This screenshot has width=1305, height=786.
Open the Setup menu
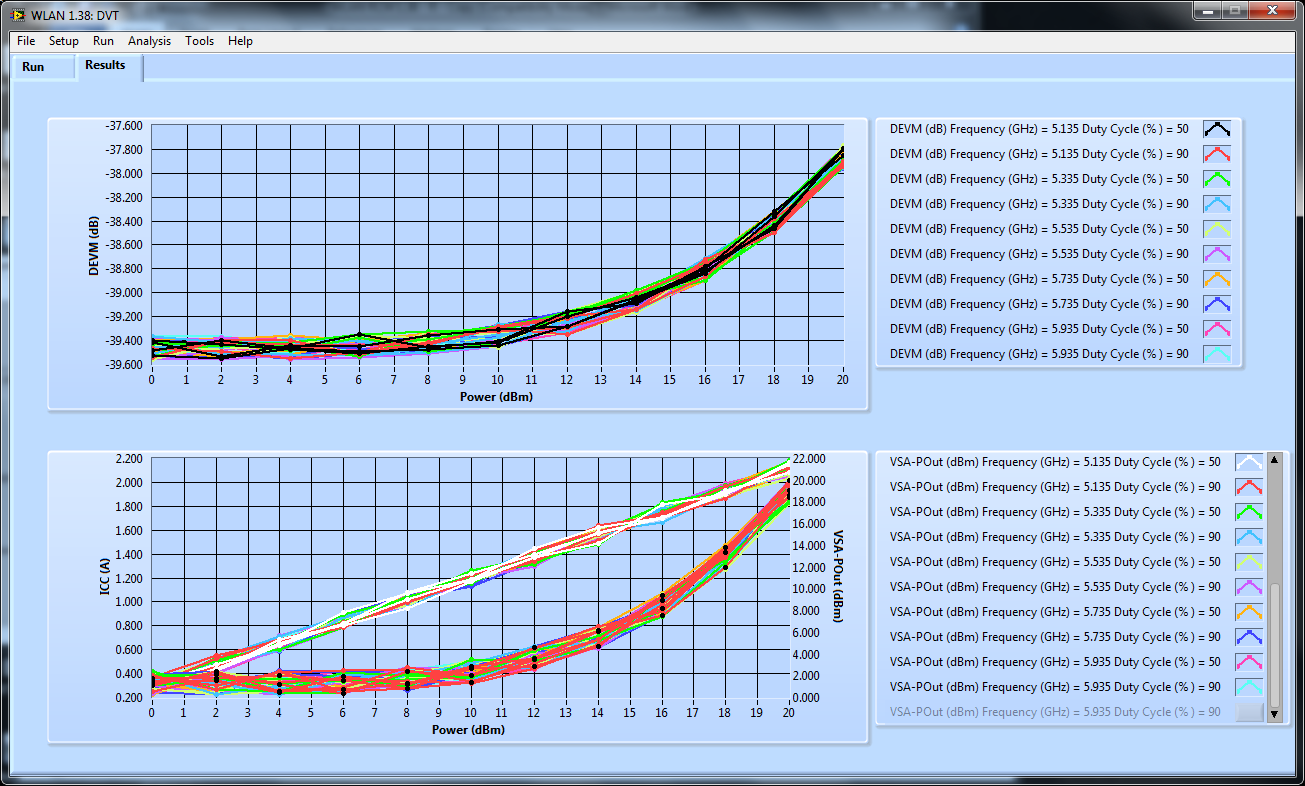tap(64, 41)
